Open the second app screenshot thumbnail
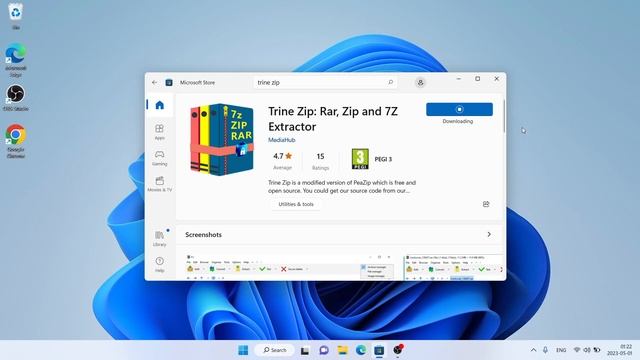The height and width of the screenshot is (360, 640). coord(454,267)
